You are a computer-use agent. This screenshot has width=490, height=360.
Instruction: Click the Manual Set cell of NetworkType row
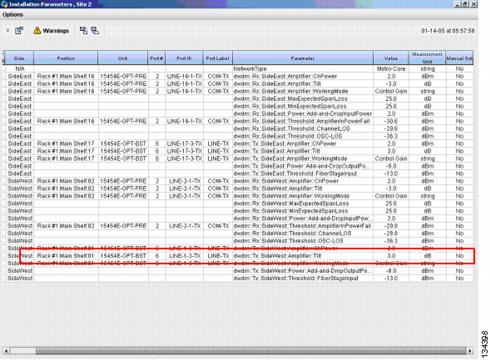click(x=459, y=69)
